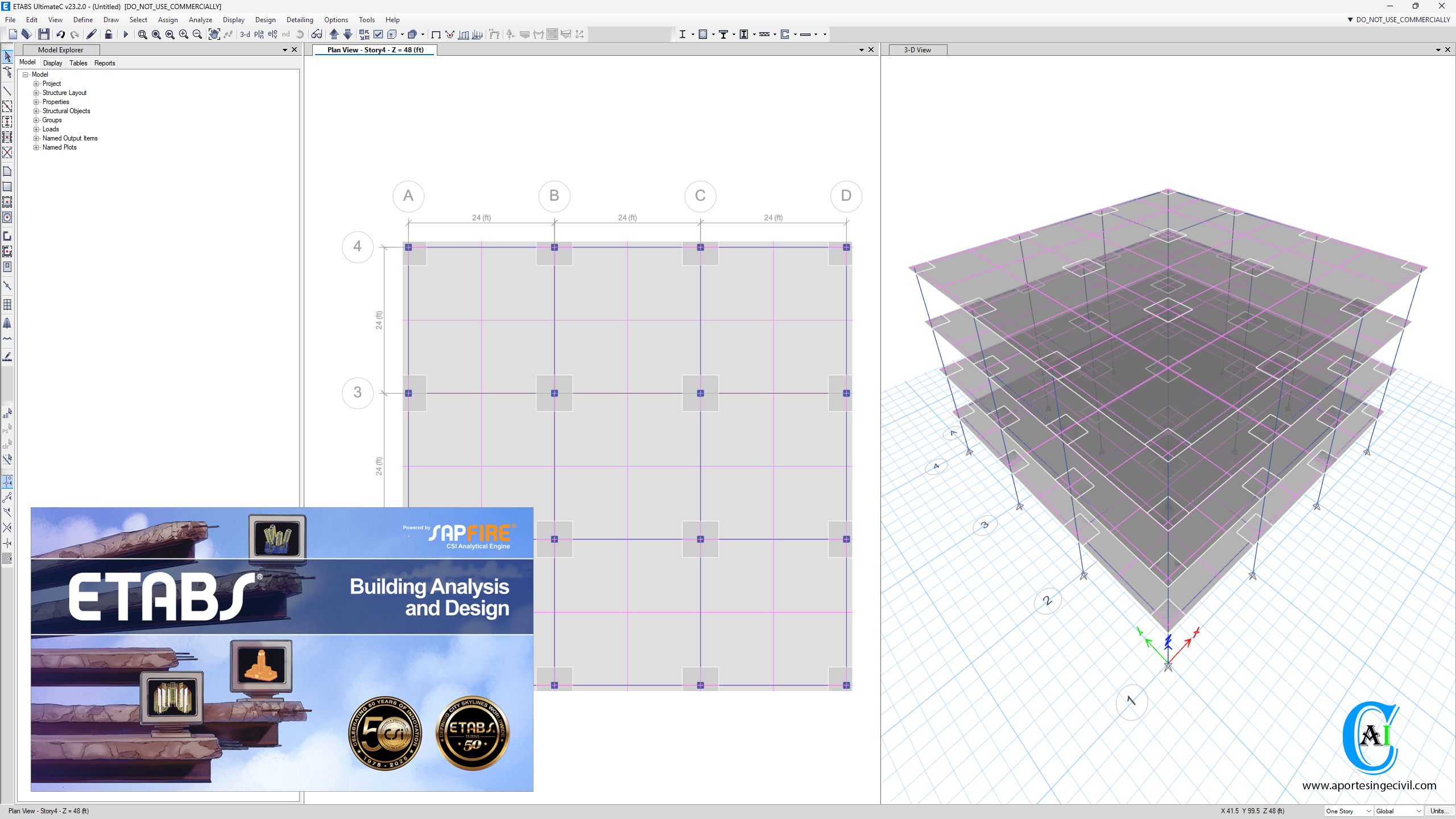
Task: Click the Units button
Action: 1439,811
